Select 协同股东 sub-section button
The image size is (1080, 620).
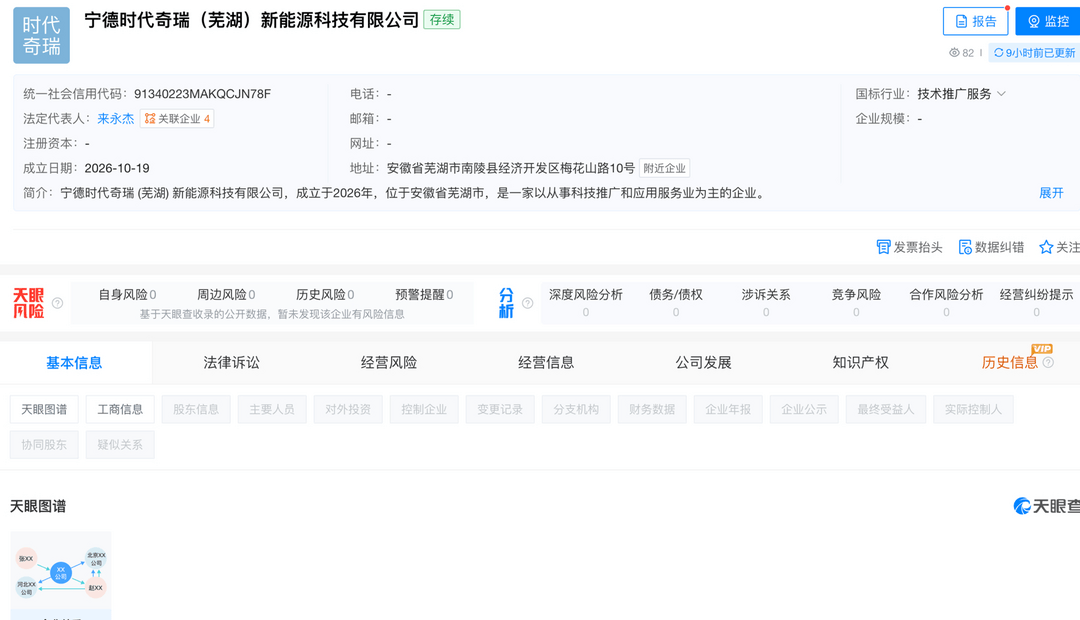[44, 445]
